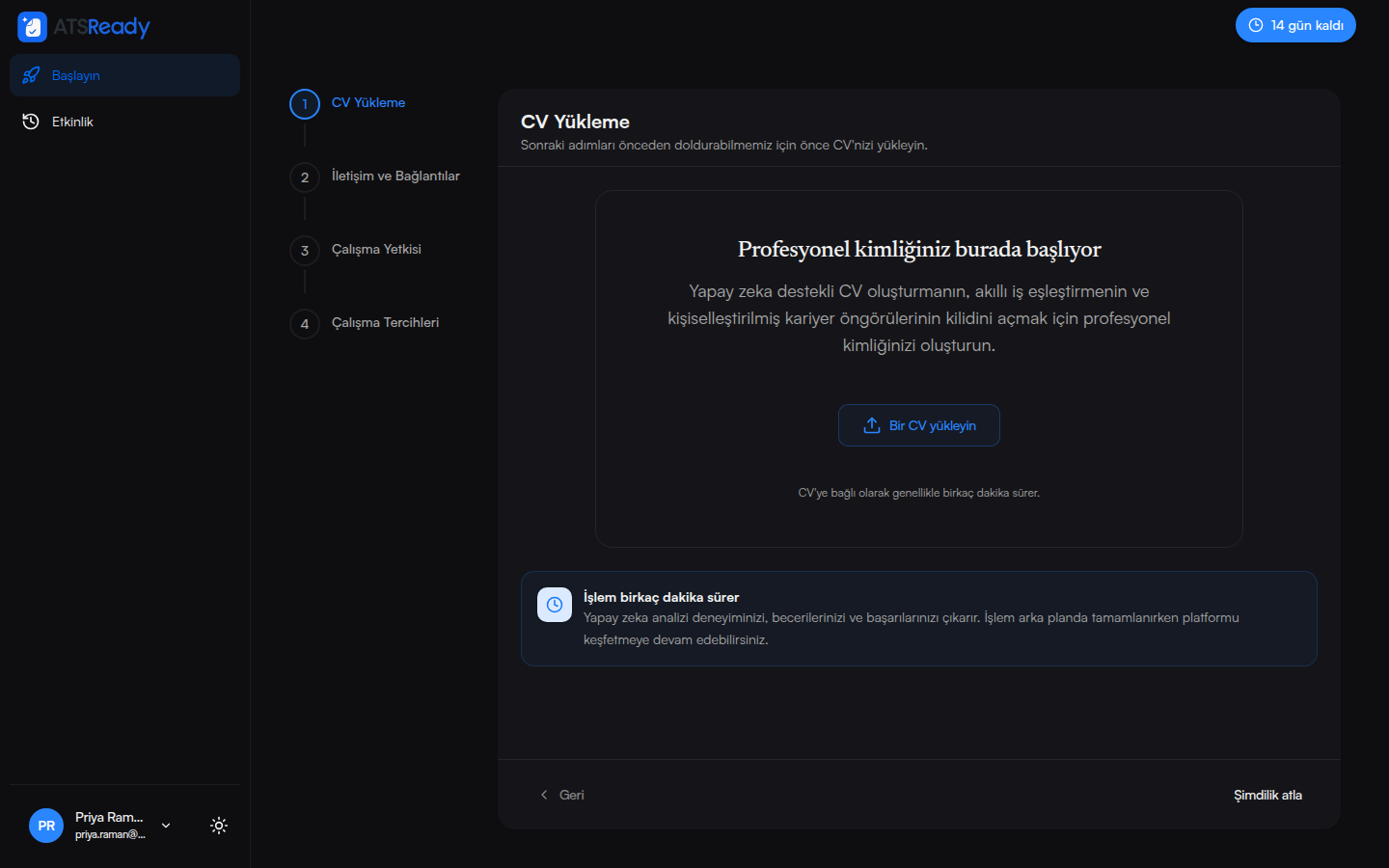The width and height of the screenshot is (1389, 868).
Task: Click the PR user avatar circle
Action: click(x=46, y=826)
